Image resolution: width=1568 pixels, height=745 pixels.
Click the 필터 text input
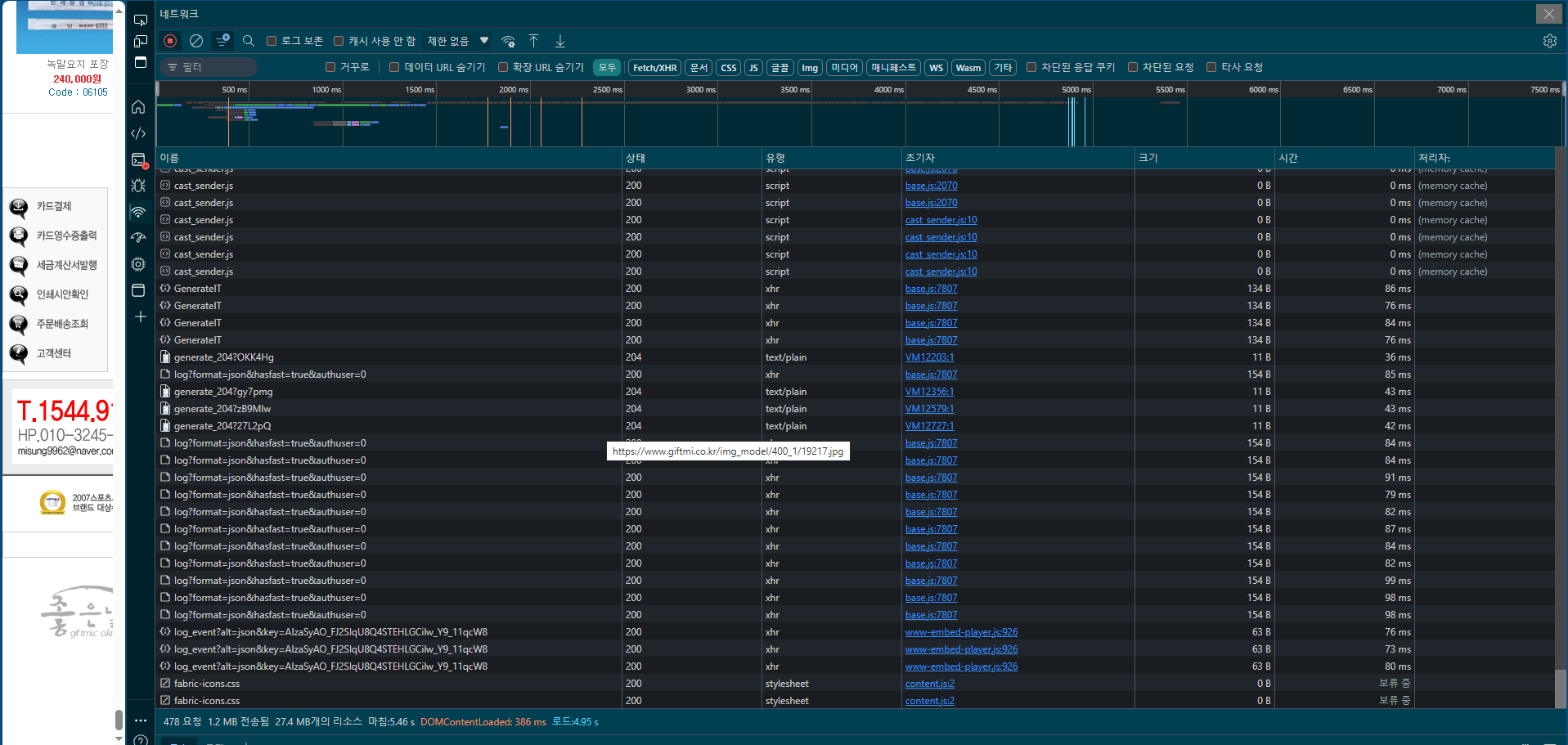(x=209, y=67)
